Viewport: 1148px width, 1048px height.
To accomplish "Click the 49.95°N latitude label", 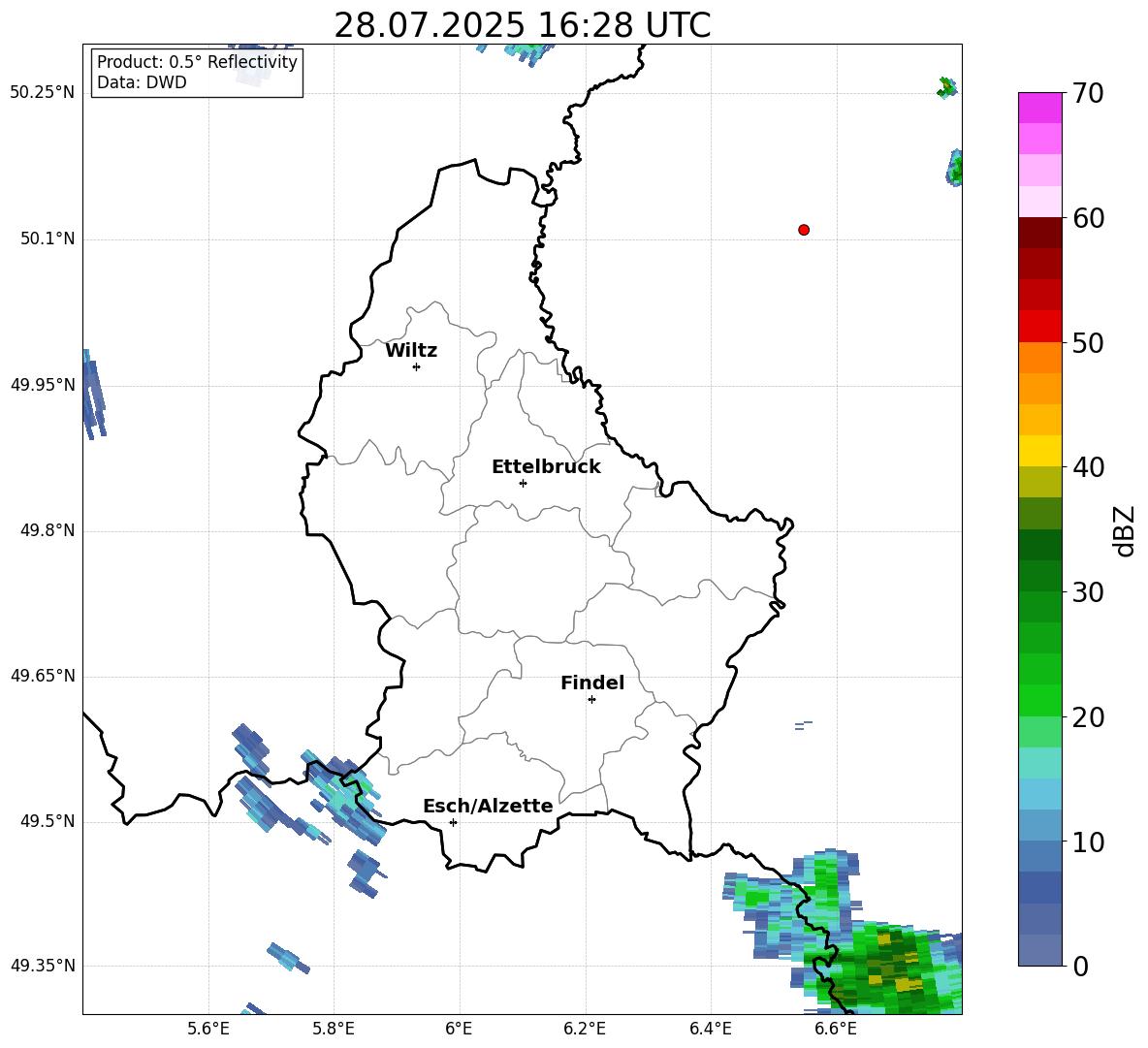I will [x=43, y=385].
